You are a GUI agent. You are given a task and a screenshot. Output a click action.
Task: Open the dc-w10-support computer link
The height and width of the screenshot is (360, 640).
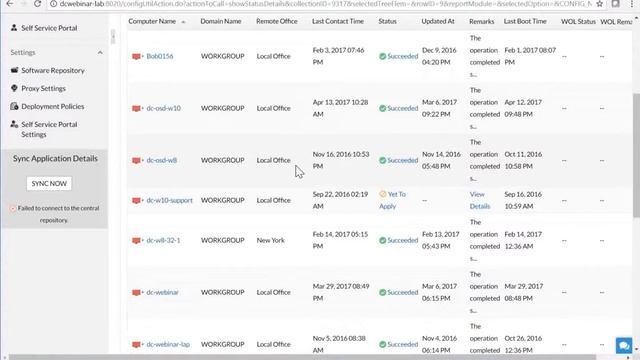(169, 200)
